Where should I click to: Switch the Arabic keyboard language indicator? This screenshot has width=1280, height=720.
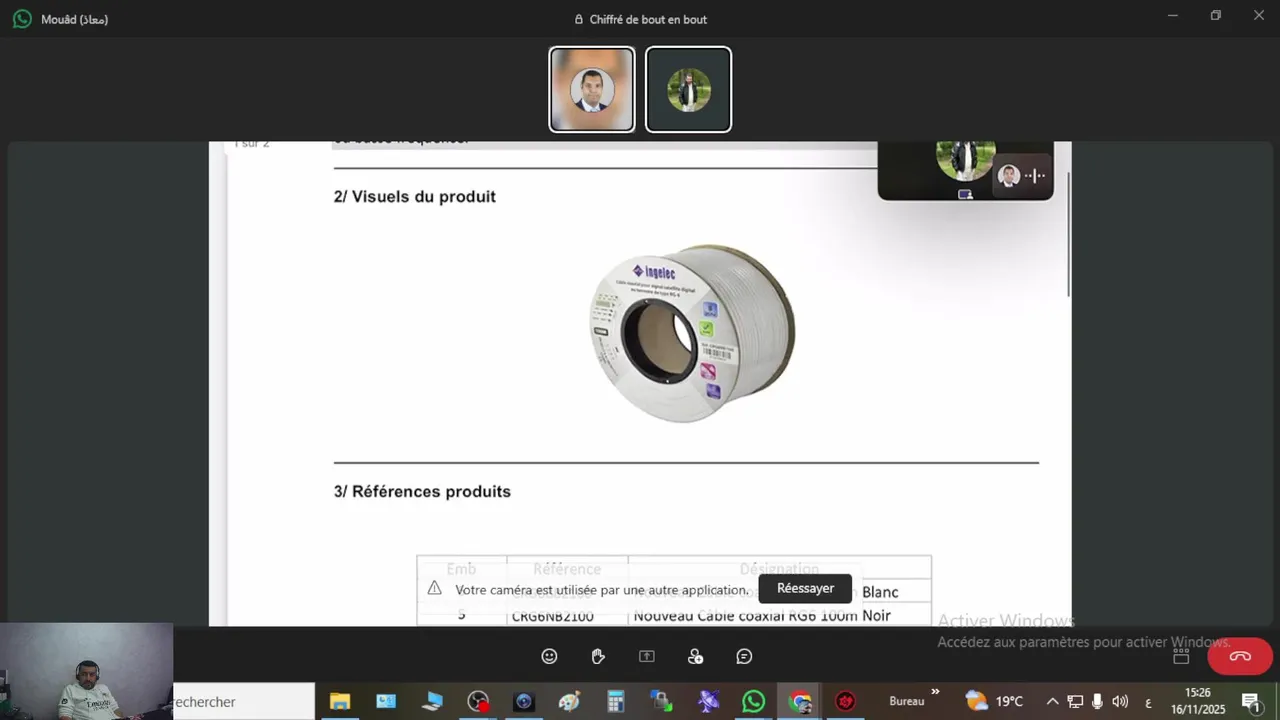[x=1148, y=702]
